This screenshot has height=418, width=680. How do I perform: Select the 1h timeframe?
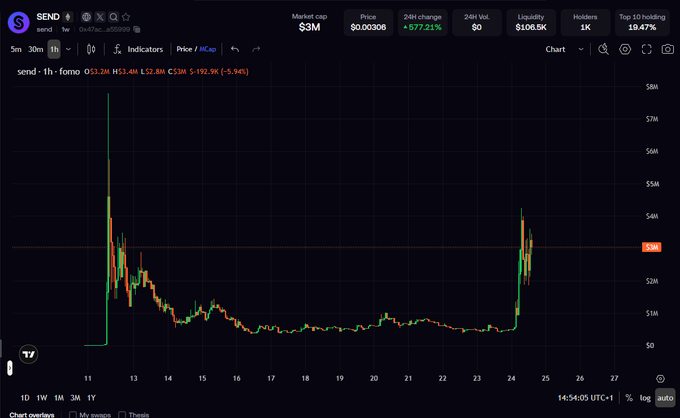tap(54, 49)
